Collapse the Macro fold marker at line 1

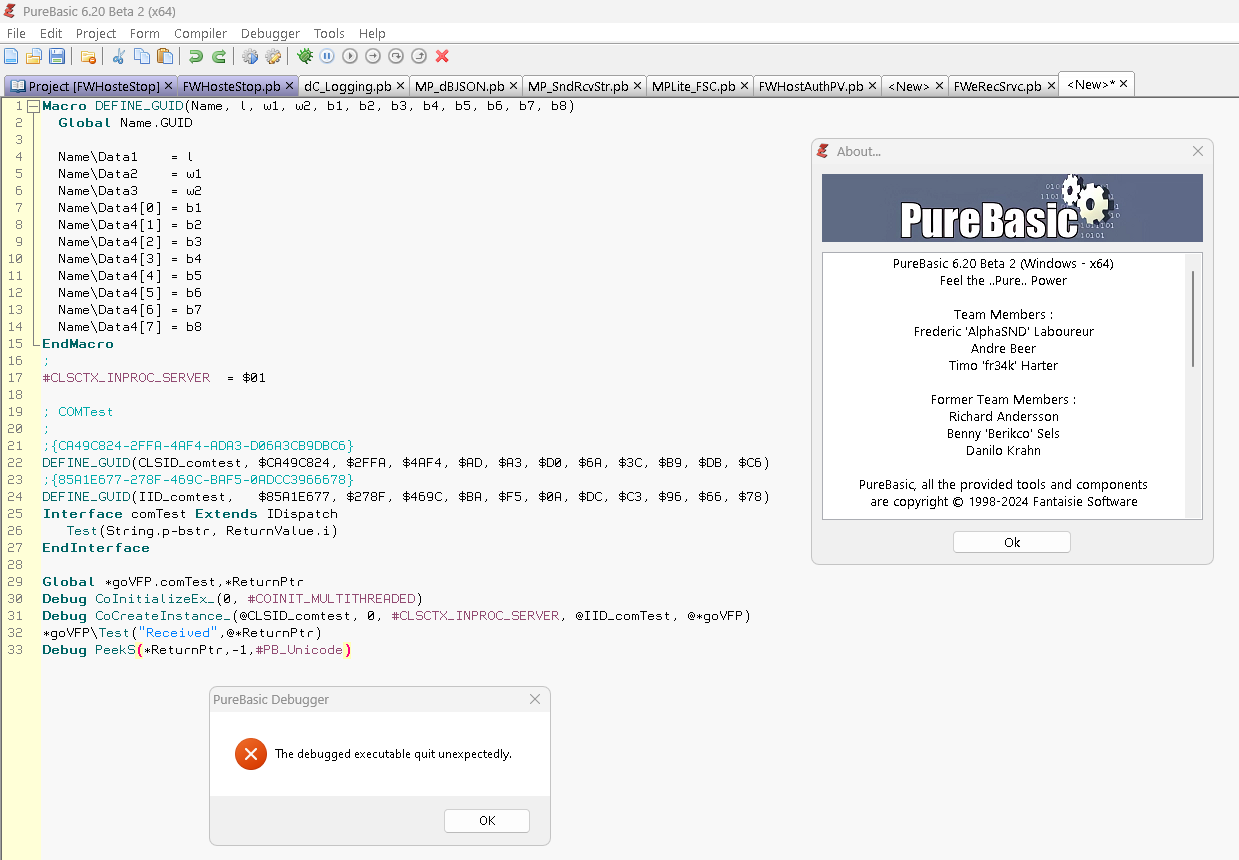[33, 106]
